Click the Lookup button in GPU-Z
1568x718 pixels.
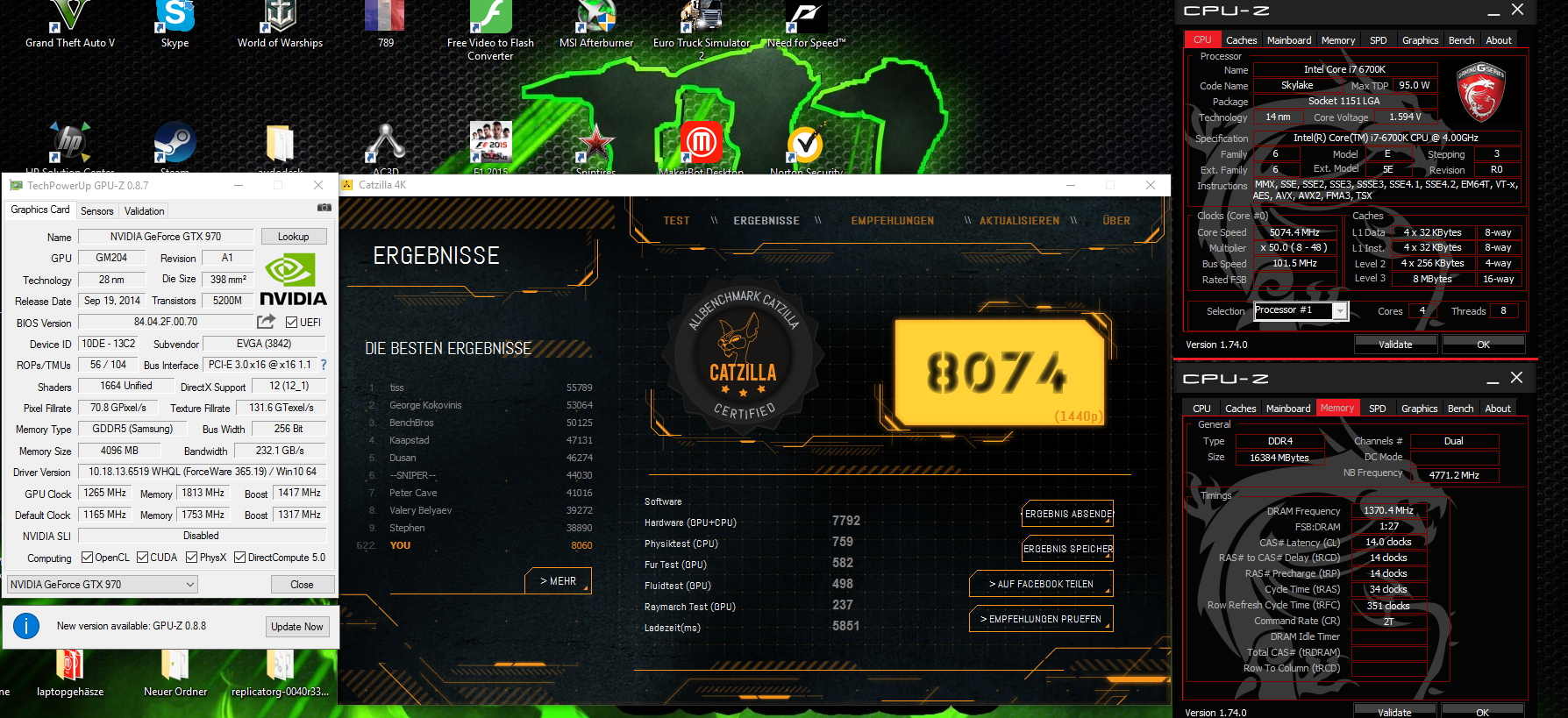(x=293, y=237)
